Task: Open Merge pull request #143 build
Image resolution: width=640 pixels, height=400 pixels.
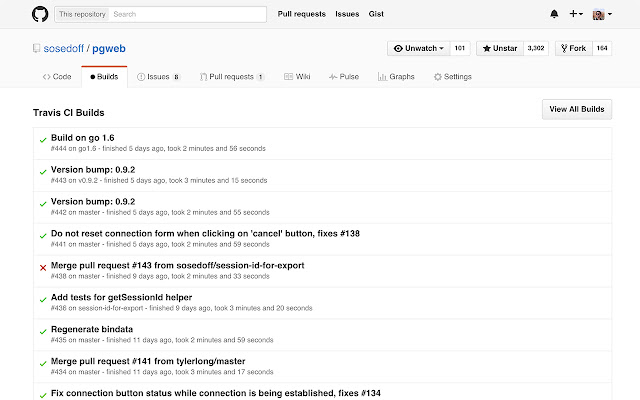Action: (x=178, y=265)
